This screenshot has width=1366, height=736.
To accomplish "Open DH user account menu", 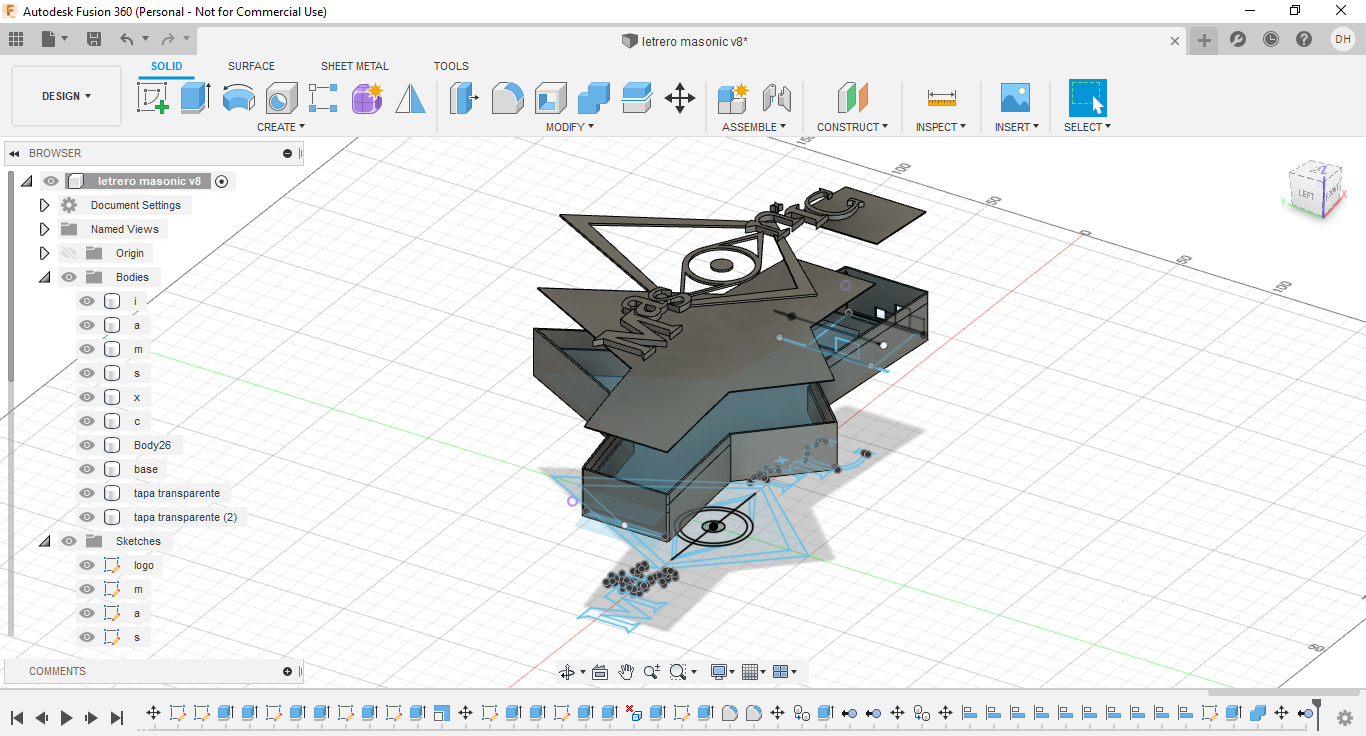I will click(1342, 39).
